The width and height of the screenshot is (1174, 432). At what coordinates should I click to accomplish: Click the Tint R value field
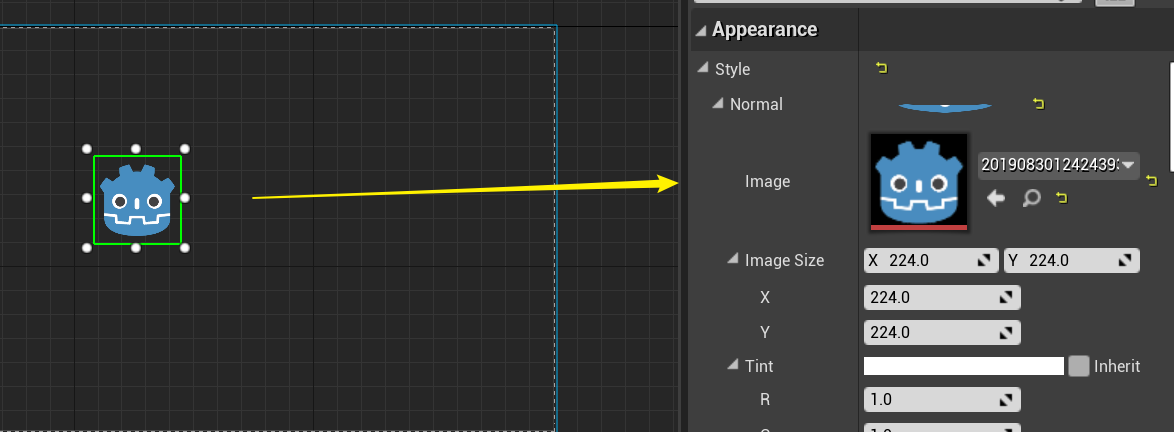942,400
